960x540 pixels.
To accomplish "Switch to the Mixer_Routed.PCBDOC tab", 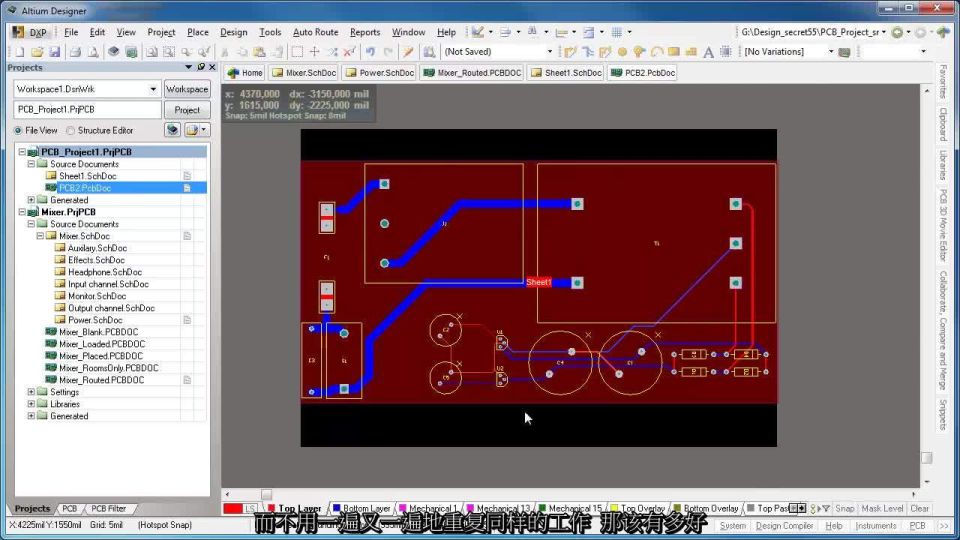I will tap(473, 73).
